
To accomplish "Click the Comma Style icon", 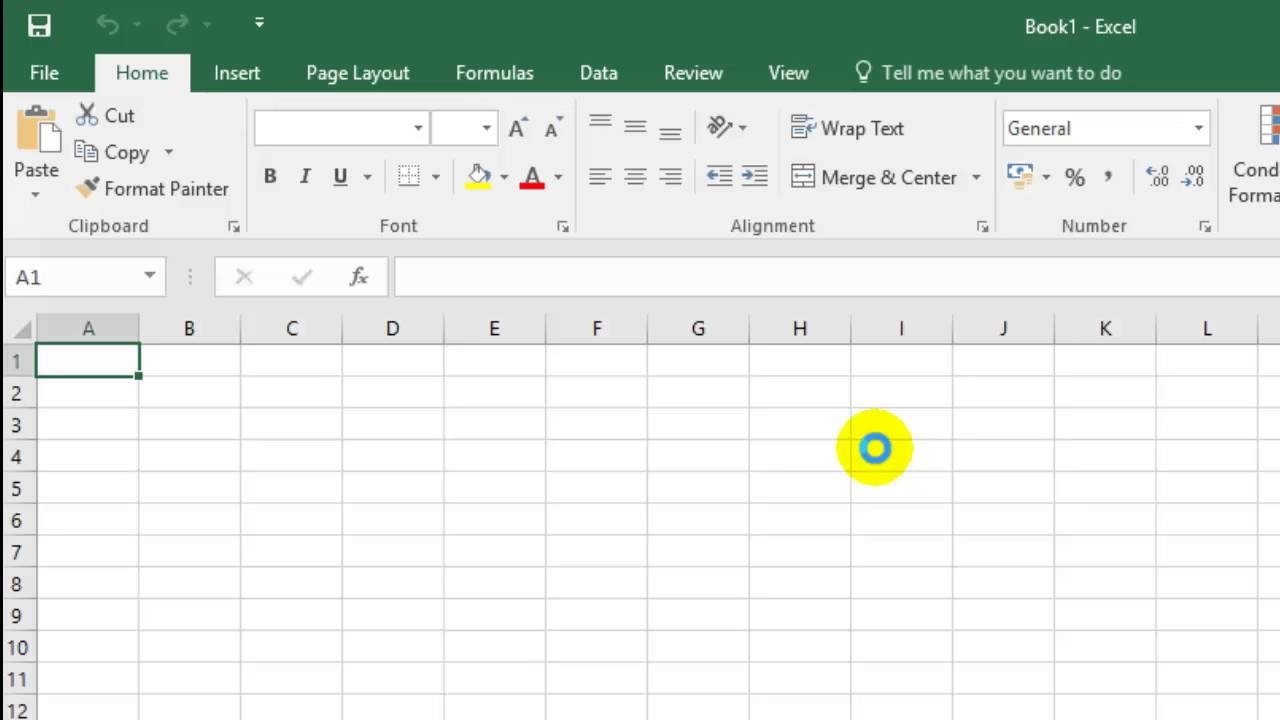I will pyautogui.click(x=1108, y=177).
